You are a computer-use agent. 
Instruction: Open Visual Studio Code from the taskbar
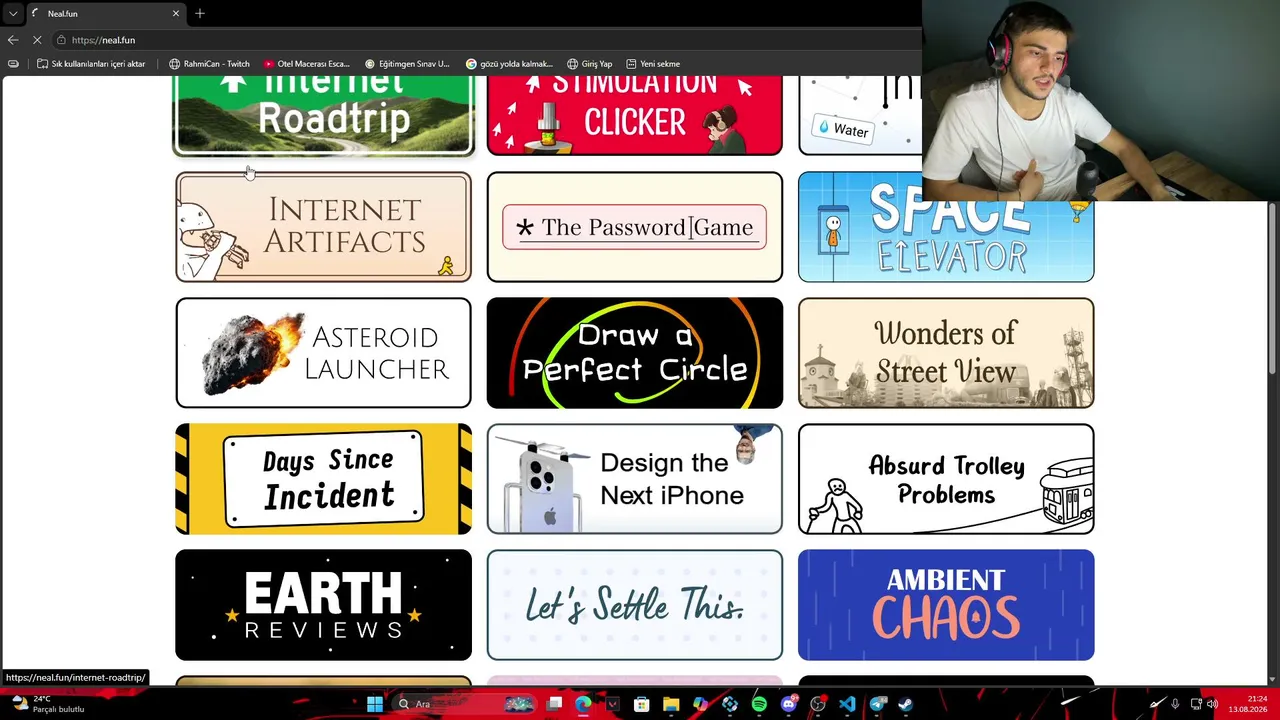click(x=847, y=704)
